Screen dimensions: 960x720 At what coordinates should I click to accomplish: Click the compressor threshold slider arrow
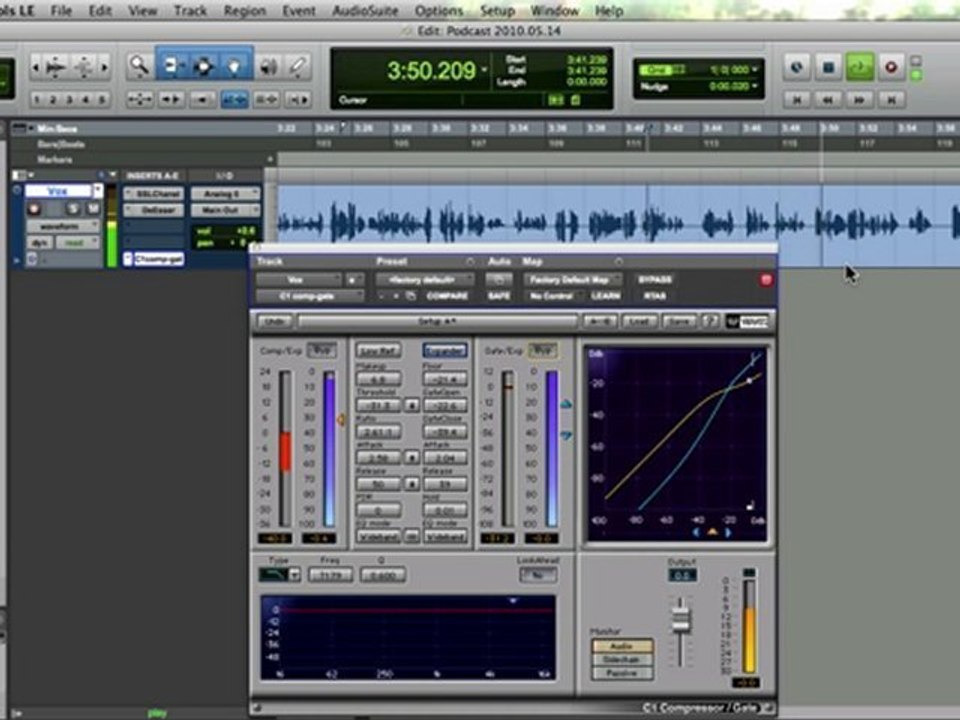click(x=340, y=419)
